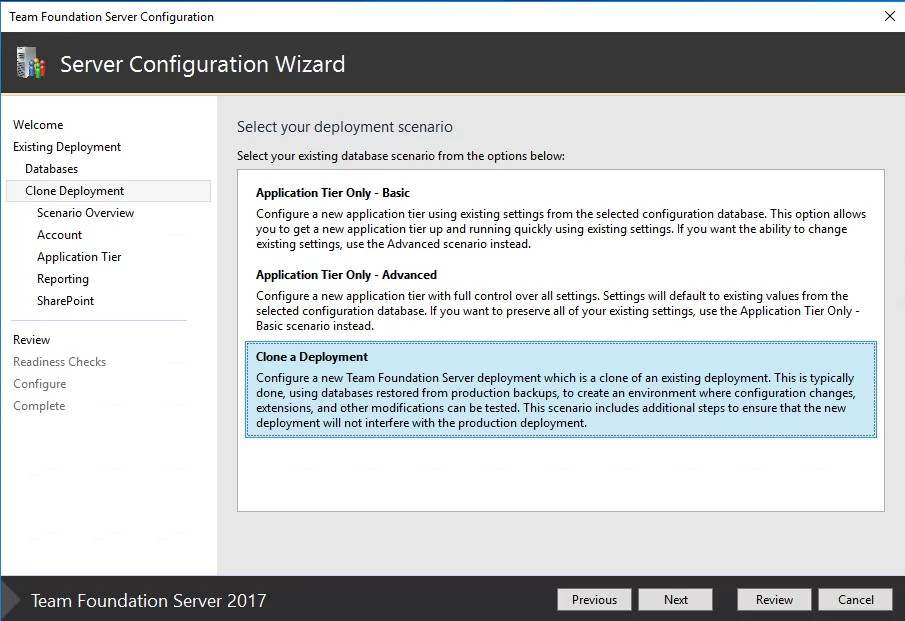The image size is (905, 621).
Task: Close the Team Foundation Server Configuration window
Action: click(889, 16)
